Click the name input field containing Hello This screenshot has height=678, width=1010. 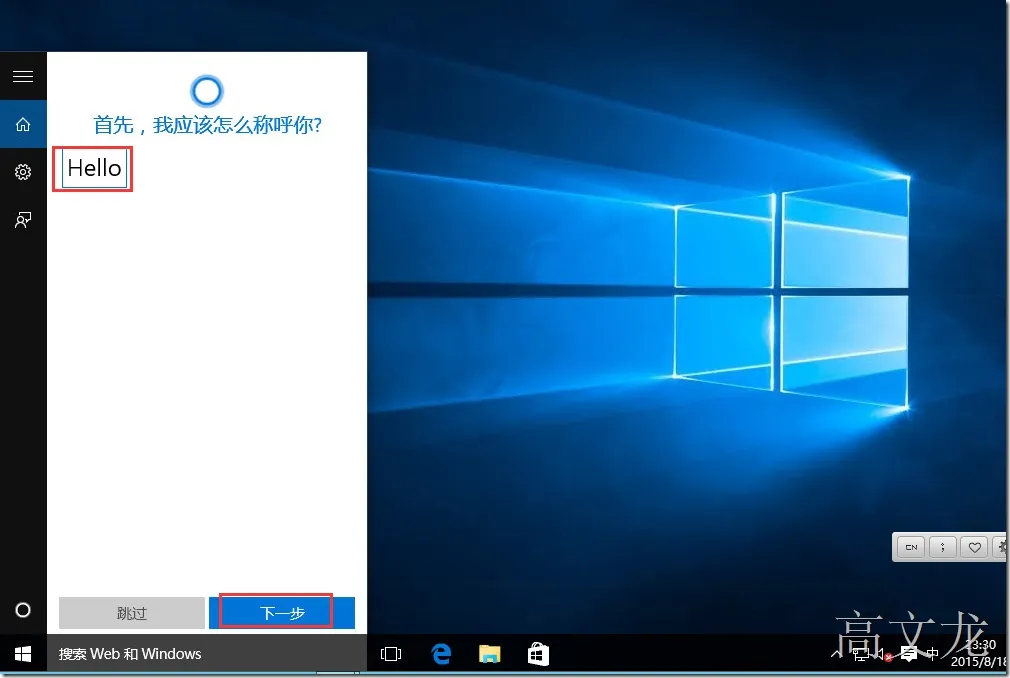(94, 169)
